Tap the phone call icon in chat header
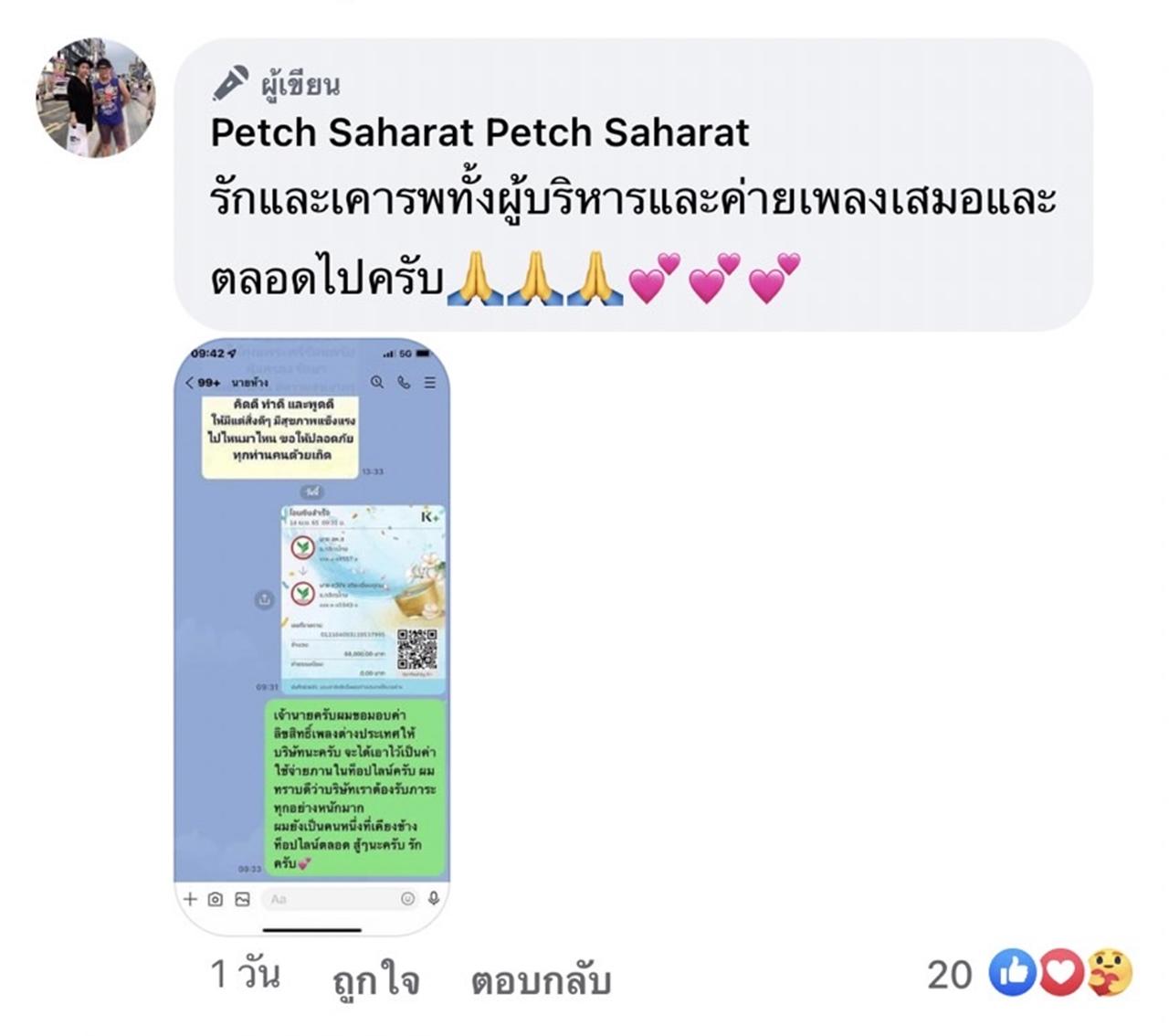The height and width of the screenshot is (1036, 1169). click(x=404, y=383)
